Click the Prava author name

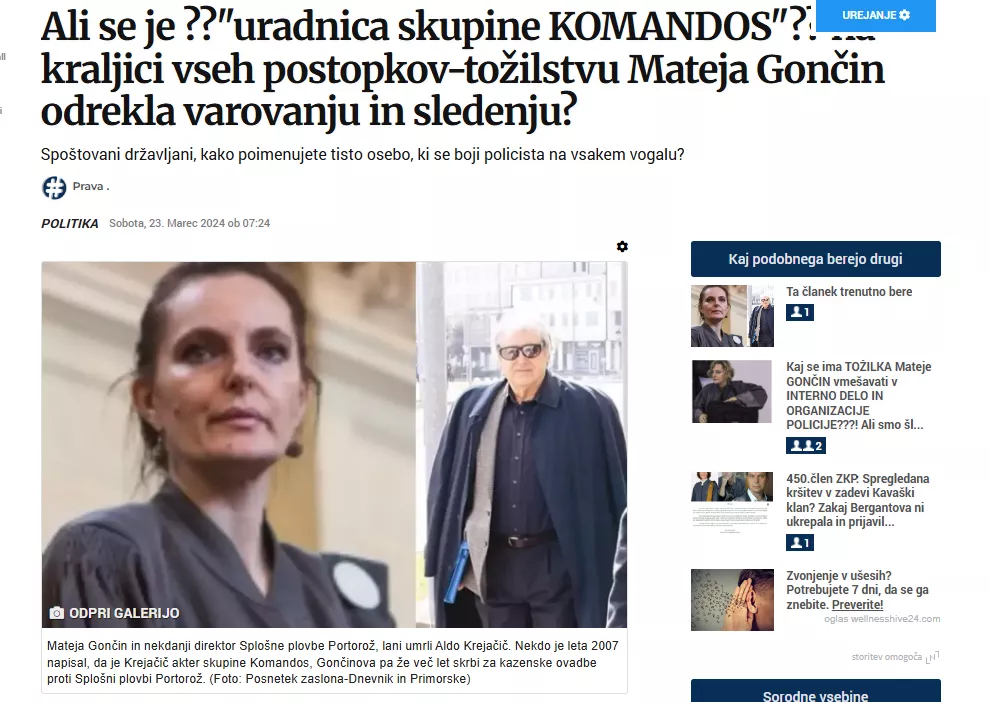(90, 187)
